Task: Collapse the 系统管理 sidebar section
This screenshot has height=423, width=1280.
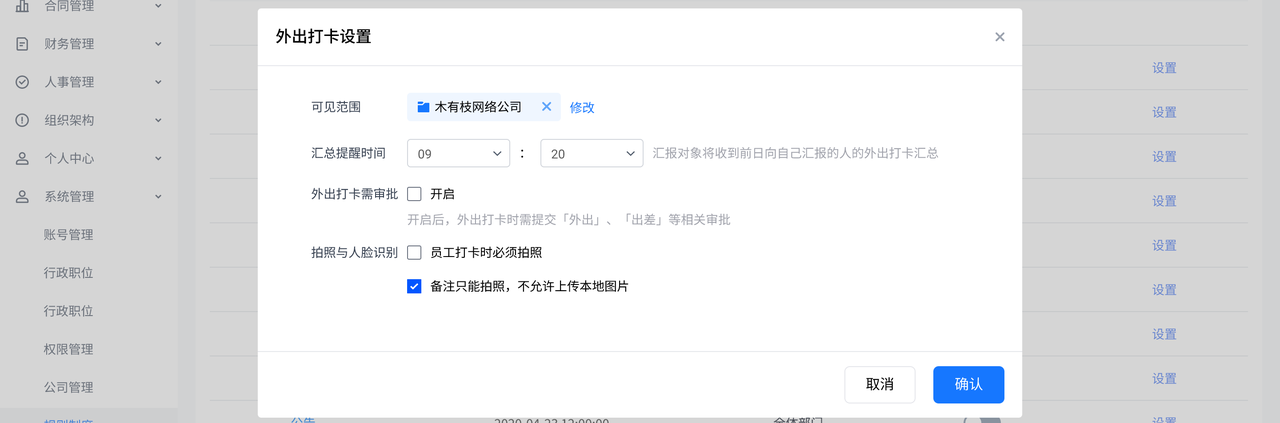Action: point(157,196)
